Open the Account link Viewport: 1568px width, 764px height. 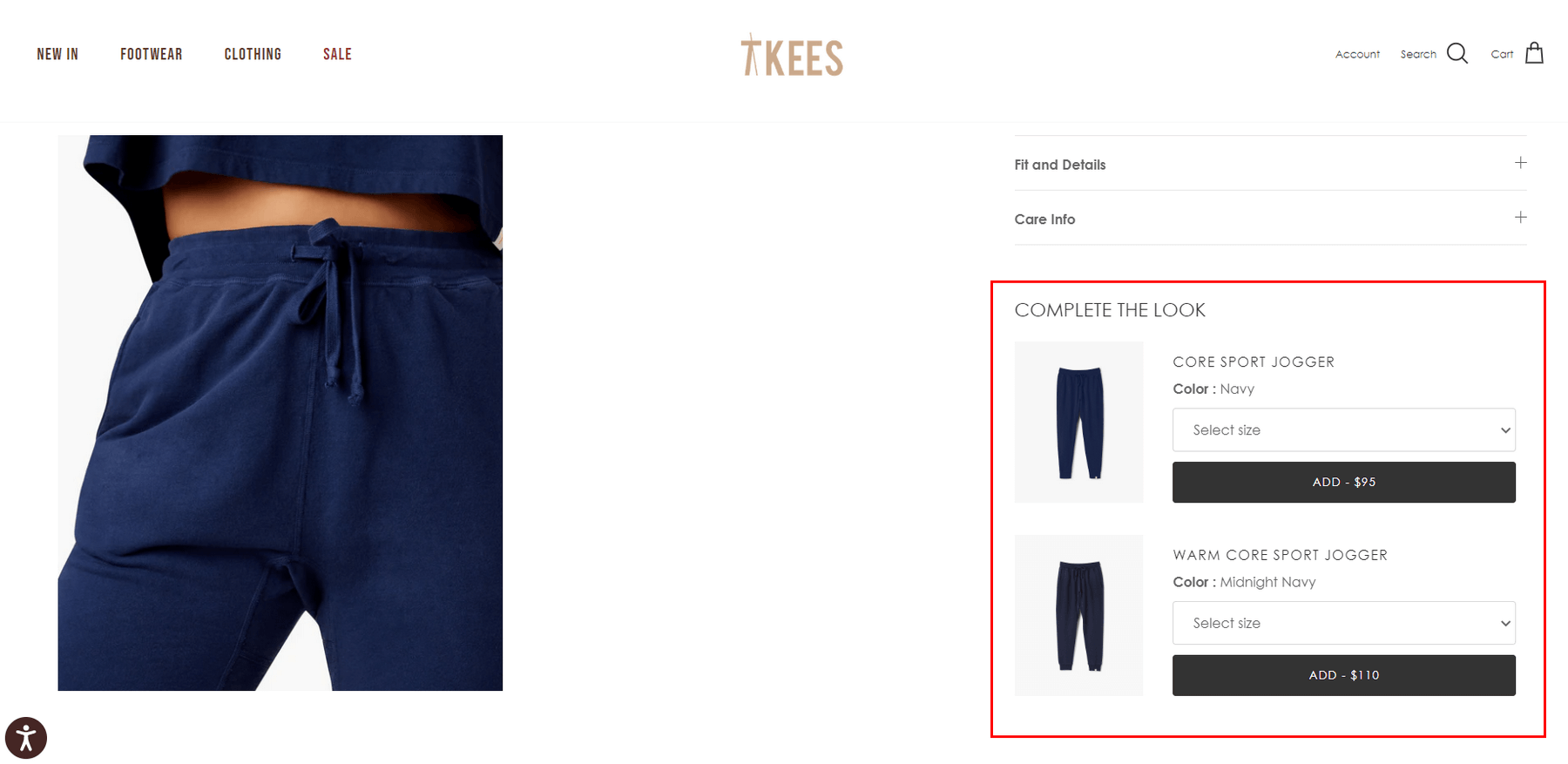point(1357,54)
